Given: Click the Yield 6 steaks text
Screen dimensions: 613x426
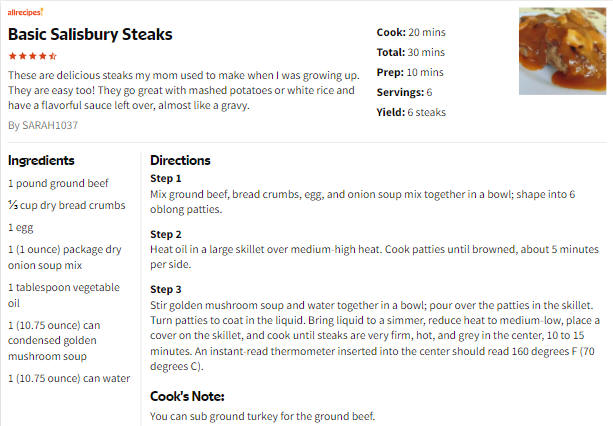Looking at the screenshot, I should [x=411, y=112].
